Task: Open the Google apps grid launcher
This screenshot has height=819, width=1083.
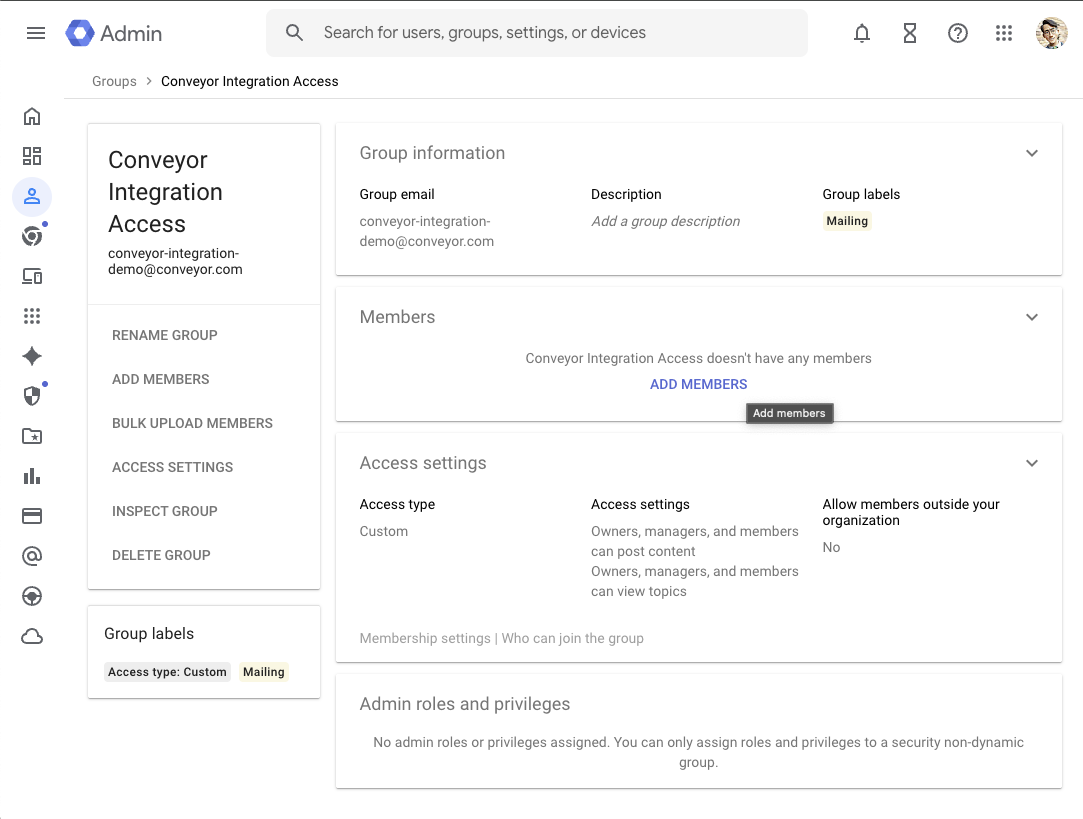Action: tap(1004, 33)
